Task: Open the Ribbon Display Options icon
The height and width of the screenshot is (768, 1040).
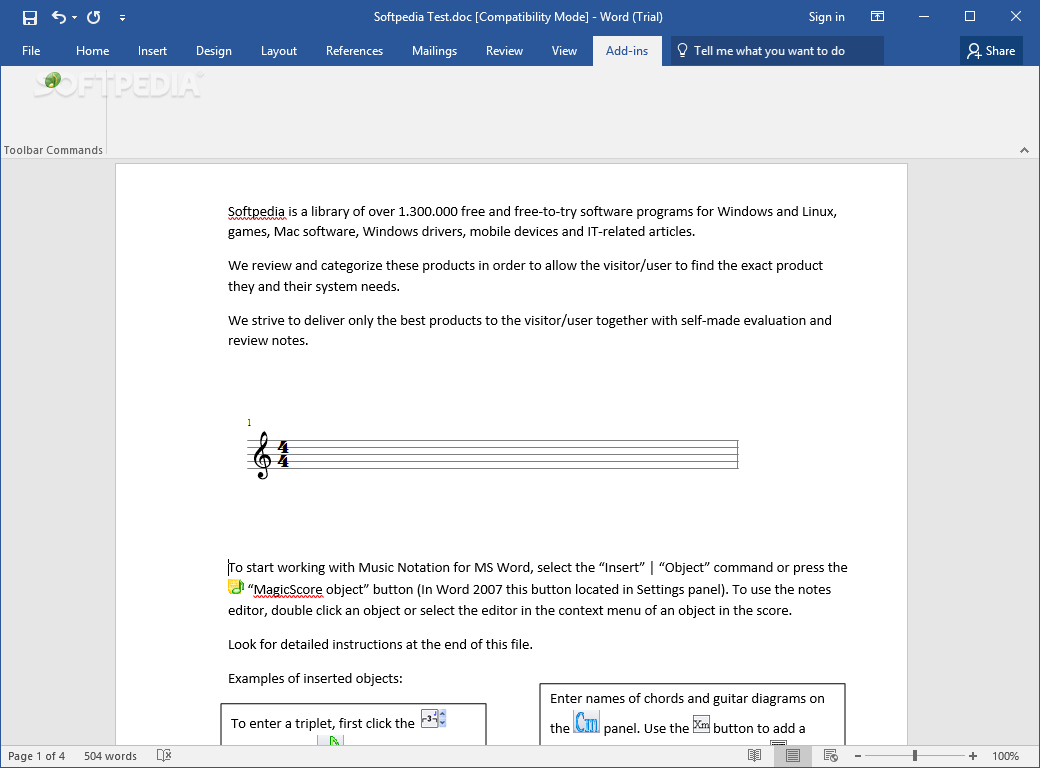Action: [878, 17]
